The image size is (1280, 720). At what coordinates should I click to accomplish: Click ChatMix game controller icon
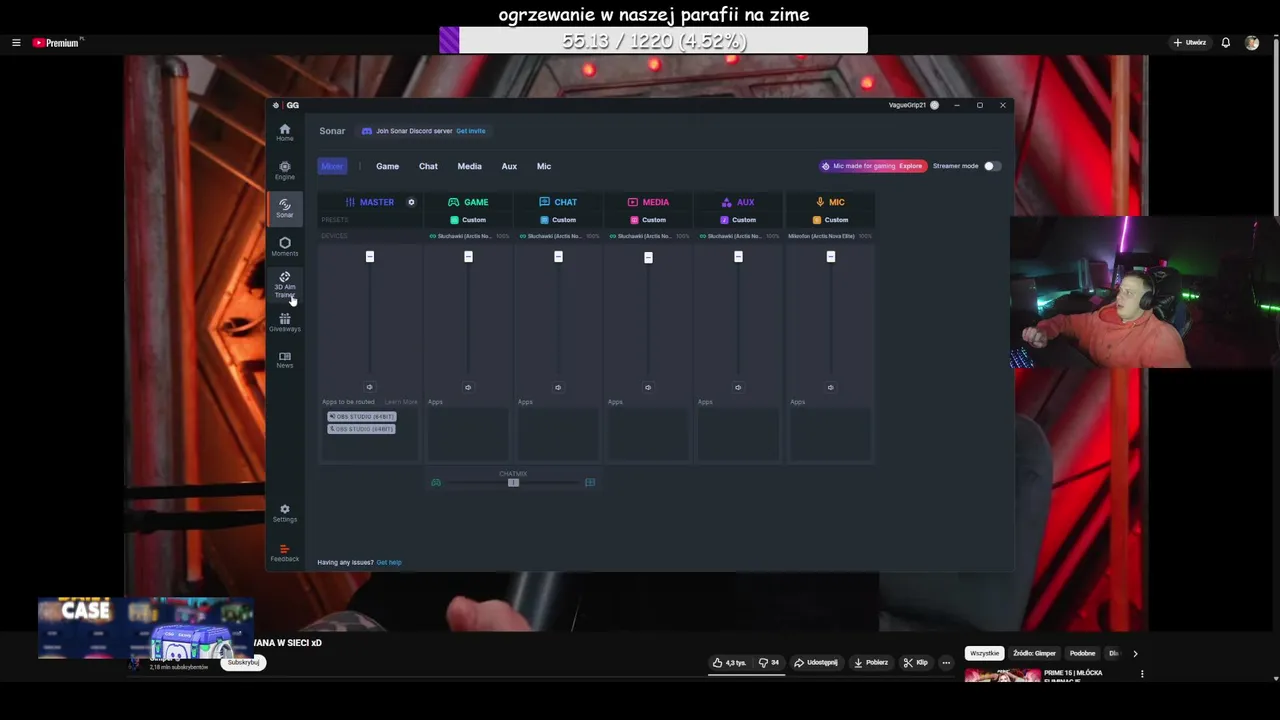click(436, 482)
